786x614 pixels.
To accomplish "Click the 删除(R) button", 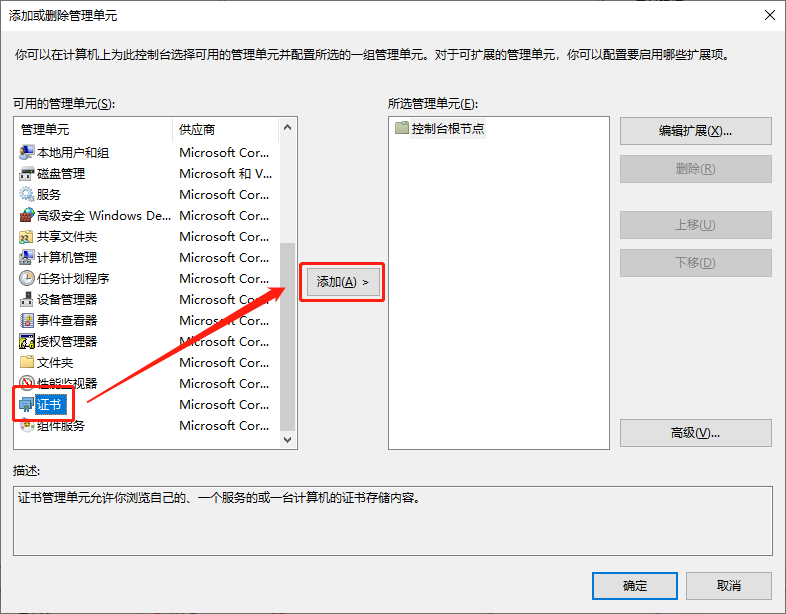I will click(x=695, y=169).
